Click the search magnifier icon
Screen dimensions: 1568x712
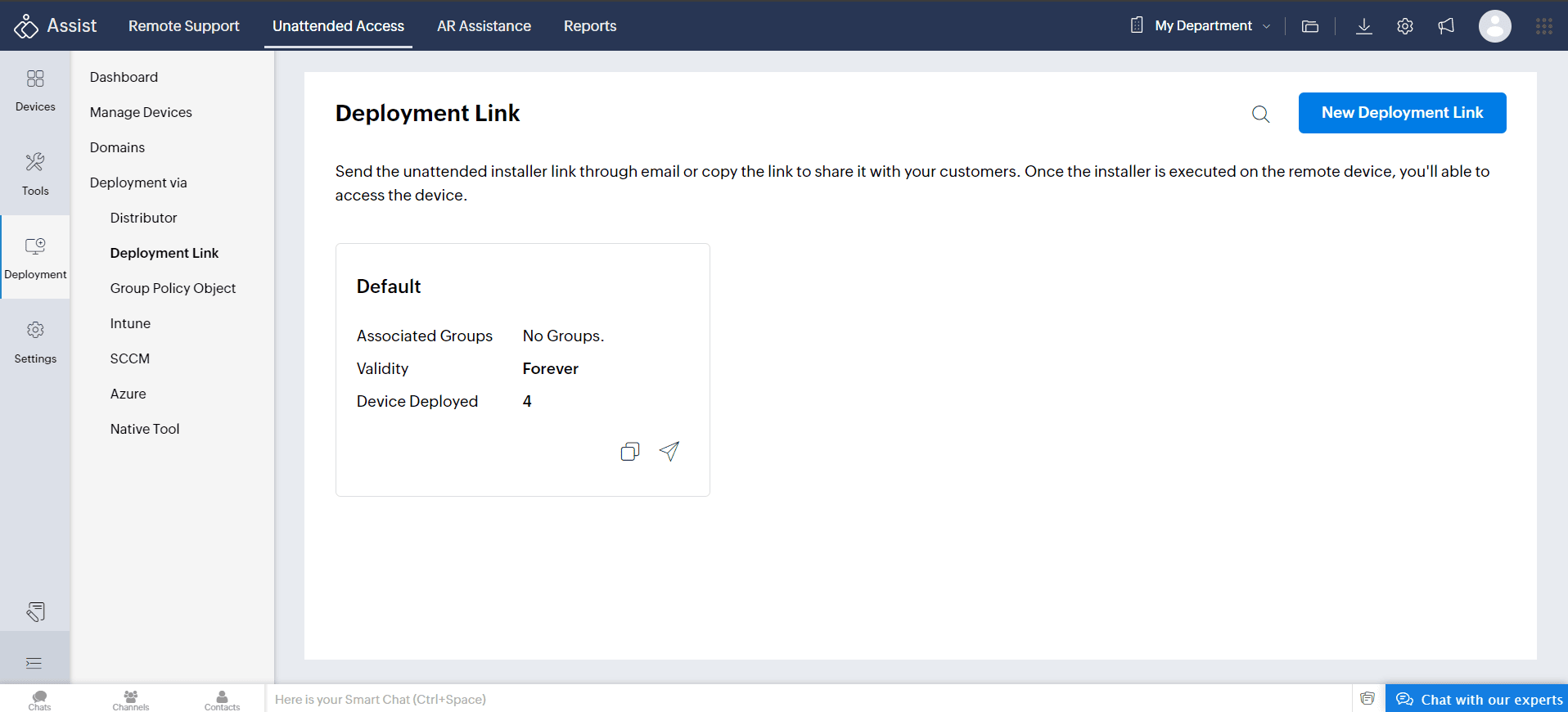point(1260,115)
